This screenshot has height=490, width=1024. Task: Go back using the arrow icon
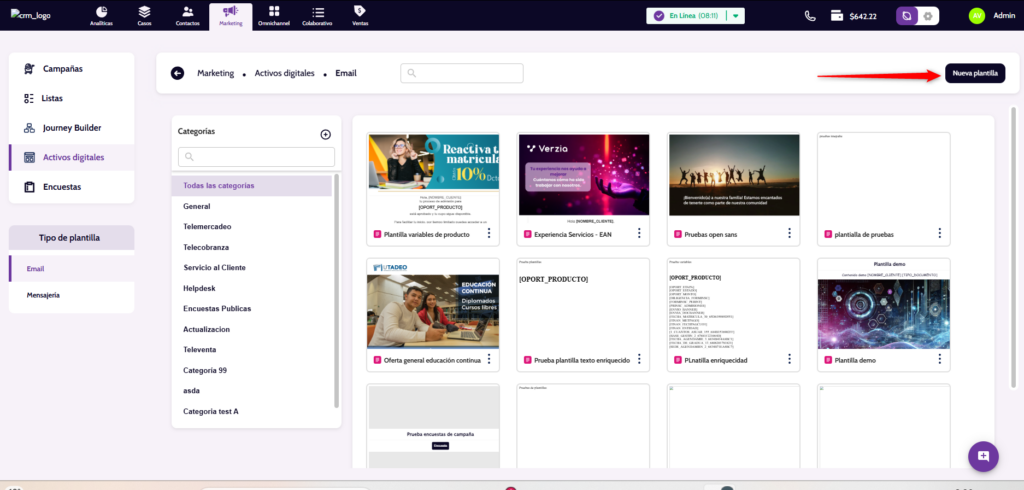click(x=178, y=73)
